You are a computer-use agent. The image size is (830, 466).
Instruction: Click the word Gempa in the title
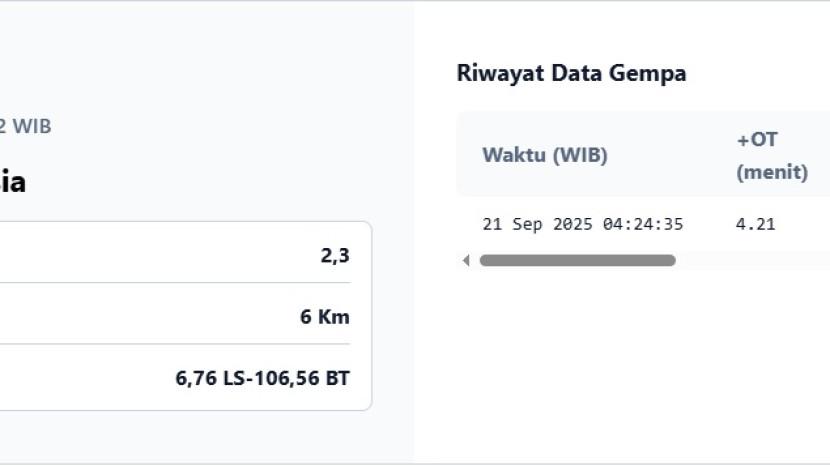(x=650, y=73)
